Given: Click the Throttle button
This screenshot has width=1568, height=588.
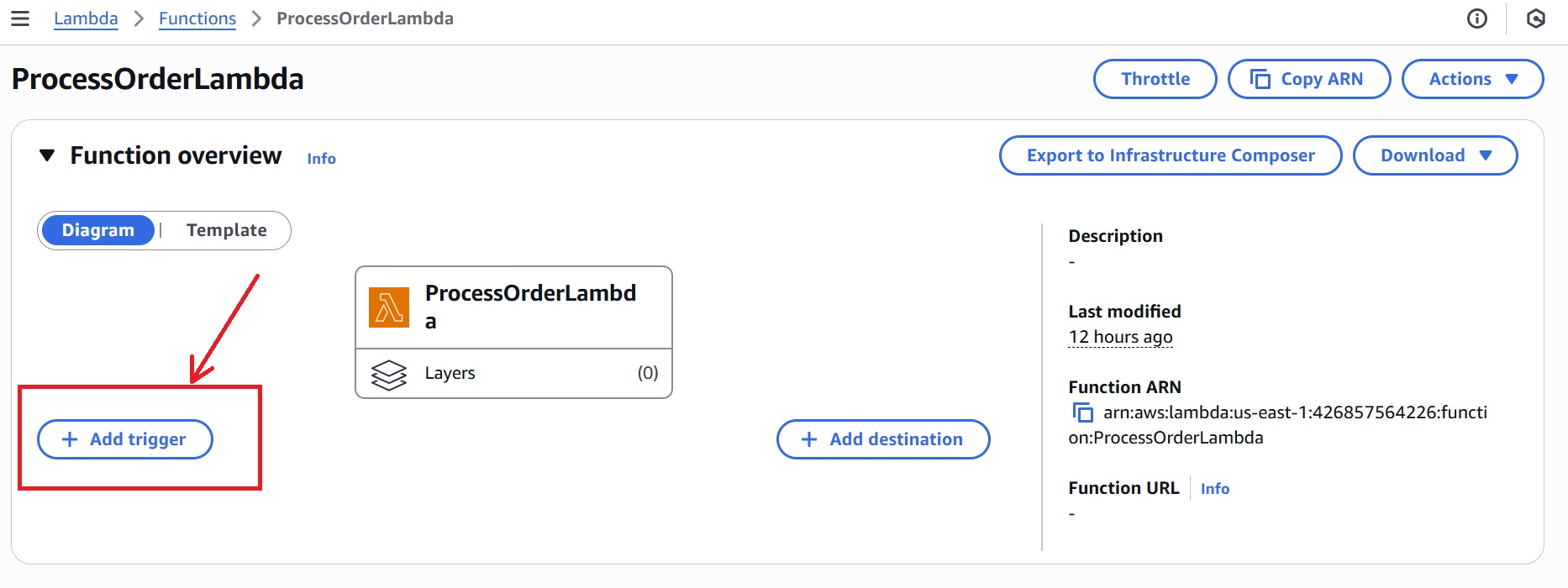Looking at the screenshot, I should click(1155, 78).
